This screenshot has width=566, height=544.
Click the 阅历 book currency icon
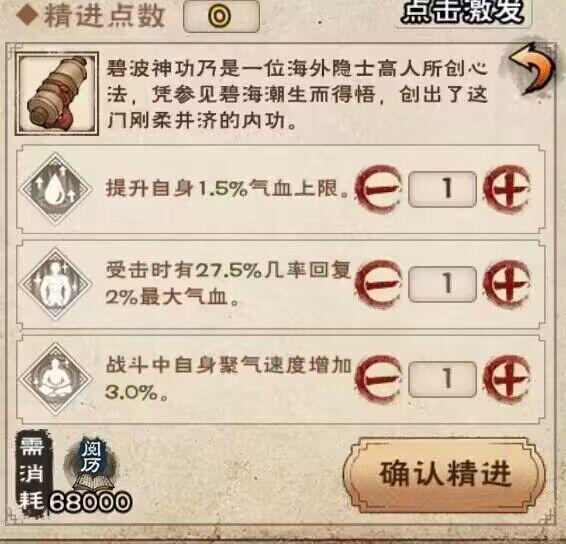[91, 465]
